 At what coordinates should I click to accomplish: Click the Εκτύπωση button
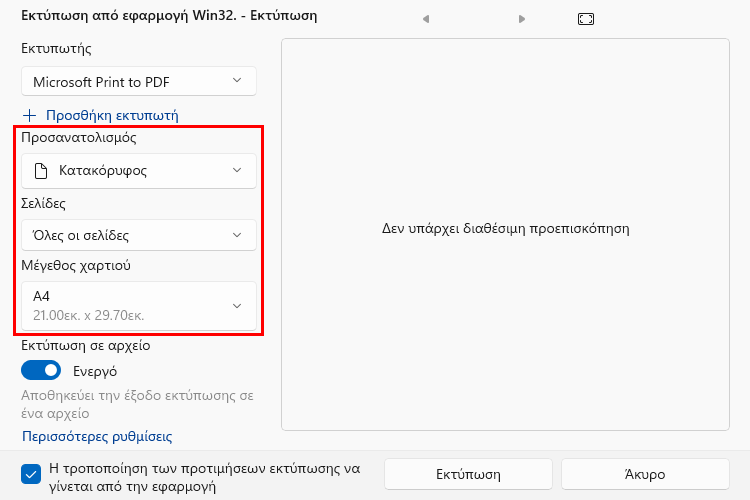tap(468, 474)
